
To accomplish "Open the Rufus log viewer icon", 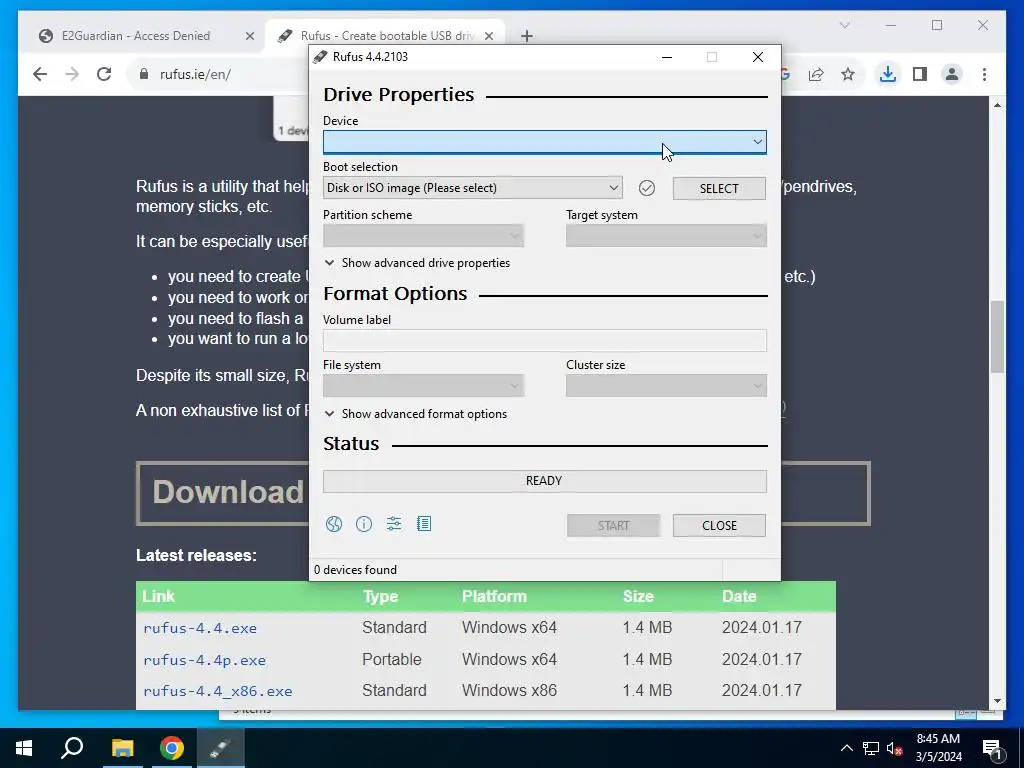I will (424, 524).
